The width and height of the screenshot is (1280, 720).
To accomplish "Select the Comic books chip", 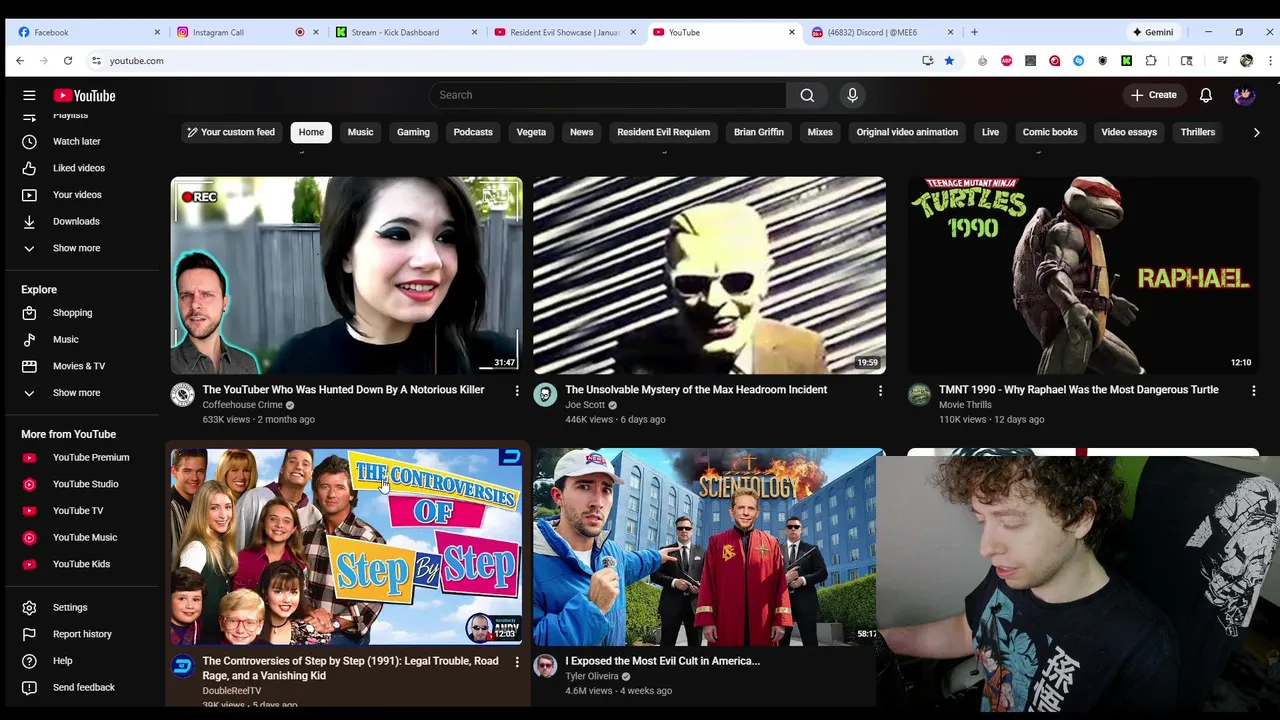I will click(1050, 132).
